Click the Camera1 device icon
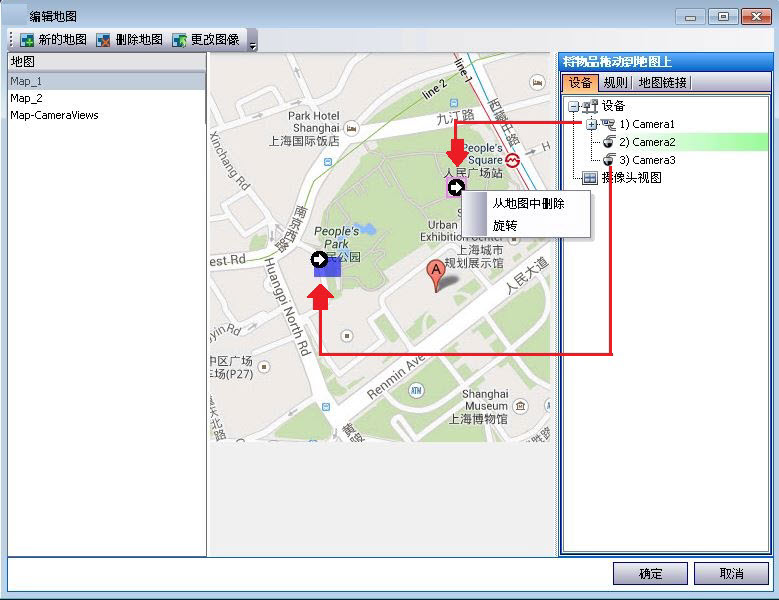 [x=608, y=124]
